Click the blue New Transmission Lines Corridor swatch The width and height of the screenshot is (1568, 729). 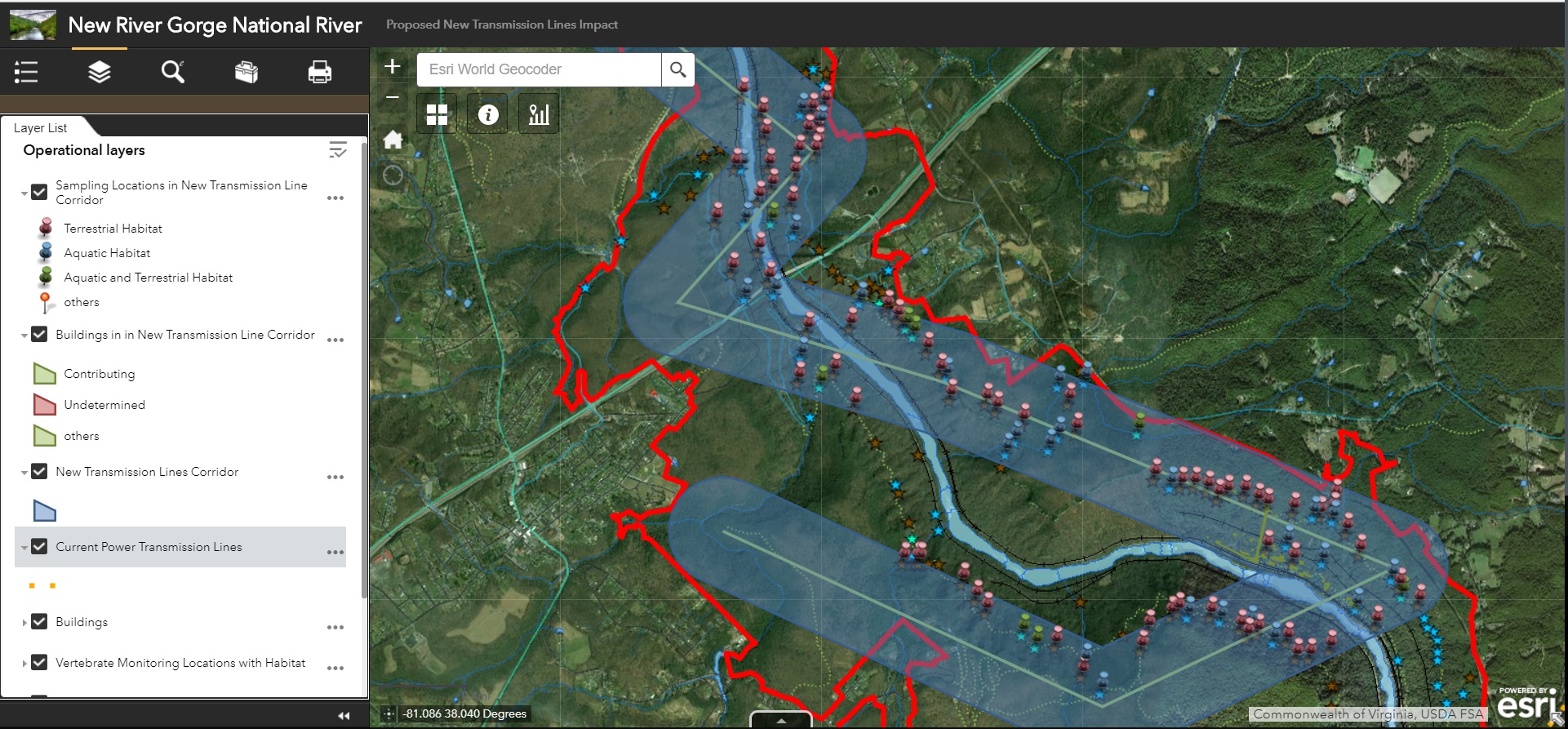click(x=45, y=511)
